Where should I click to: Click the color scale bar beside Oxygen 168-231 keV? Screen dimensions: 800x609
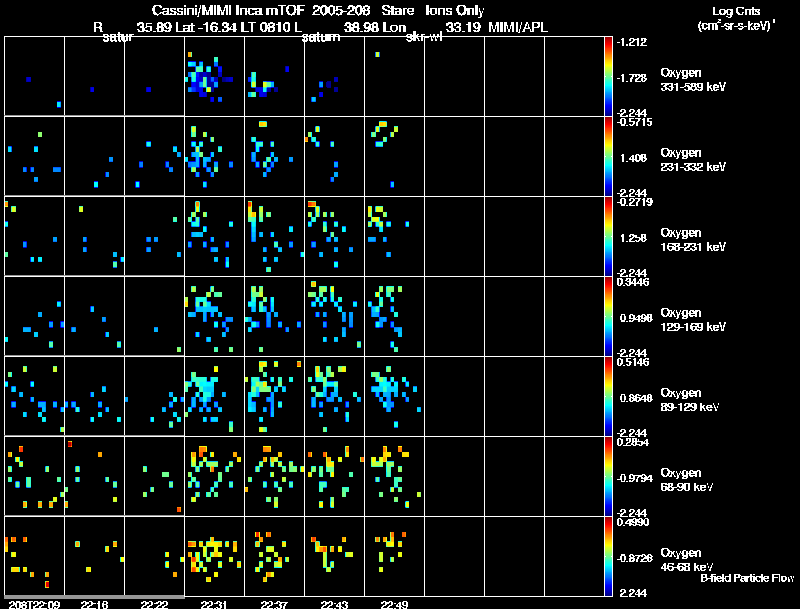click(x=608, y=236)
